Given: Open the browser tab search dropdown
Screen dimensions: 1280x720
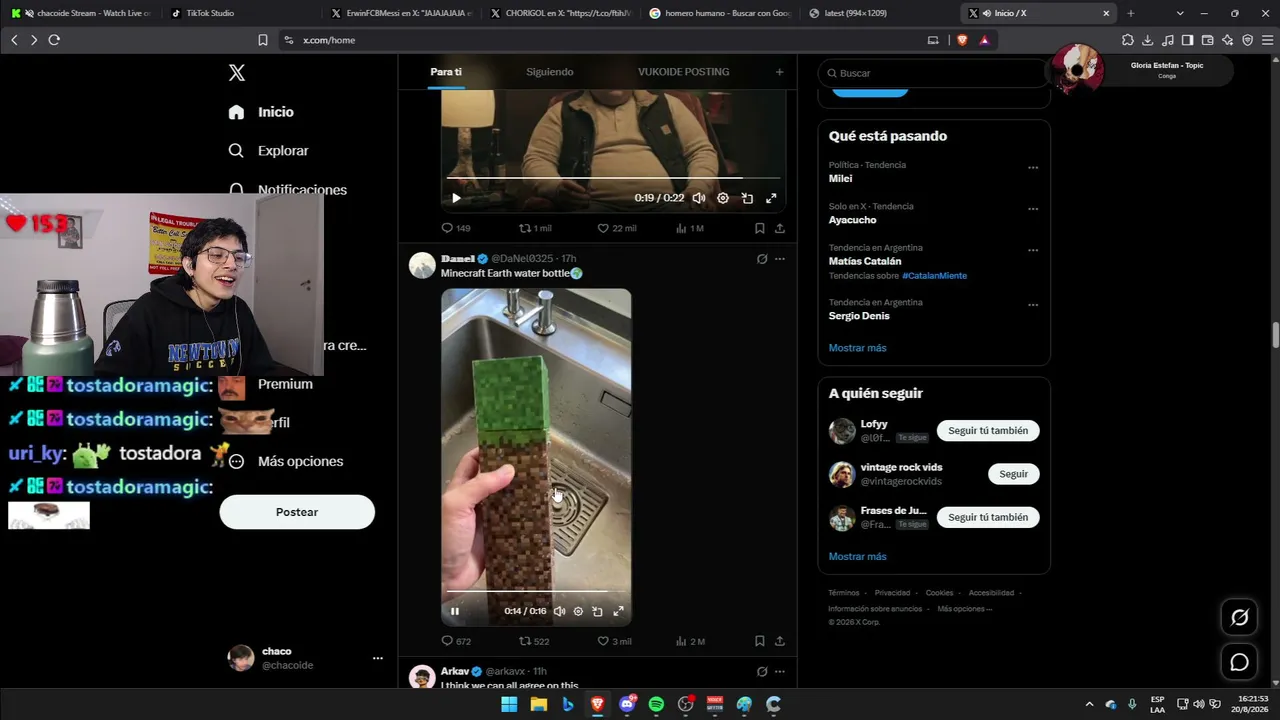Looking at the screenshot, I should pos(1180,13).
